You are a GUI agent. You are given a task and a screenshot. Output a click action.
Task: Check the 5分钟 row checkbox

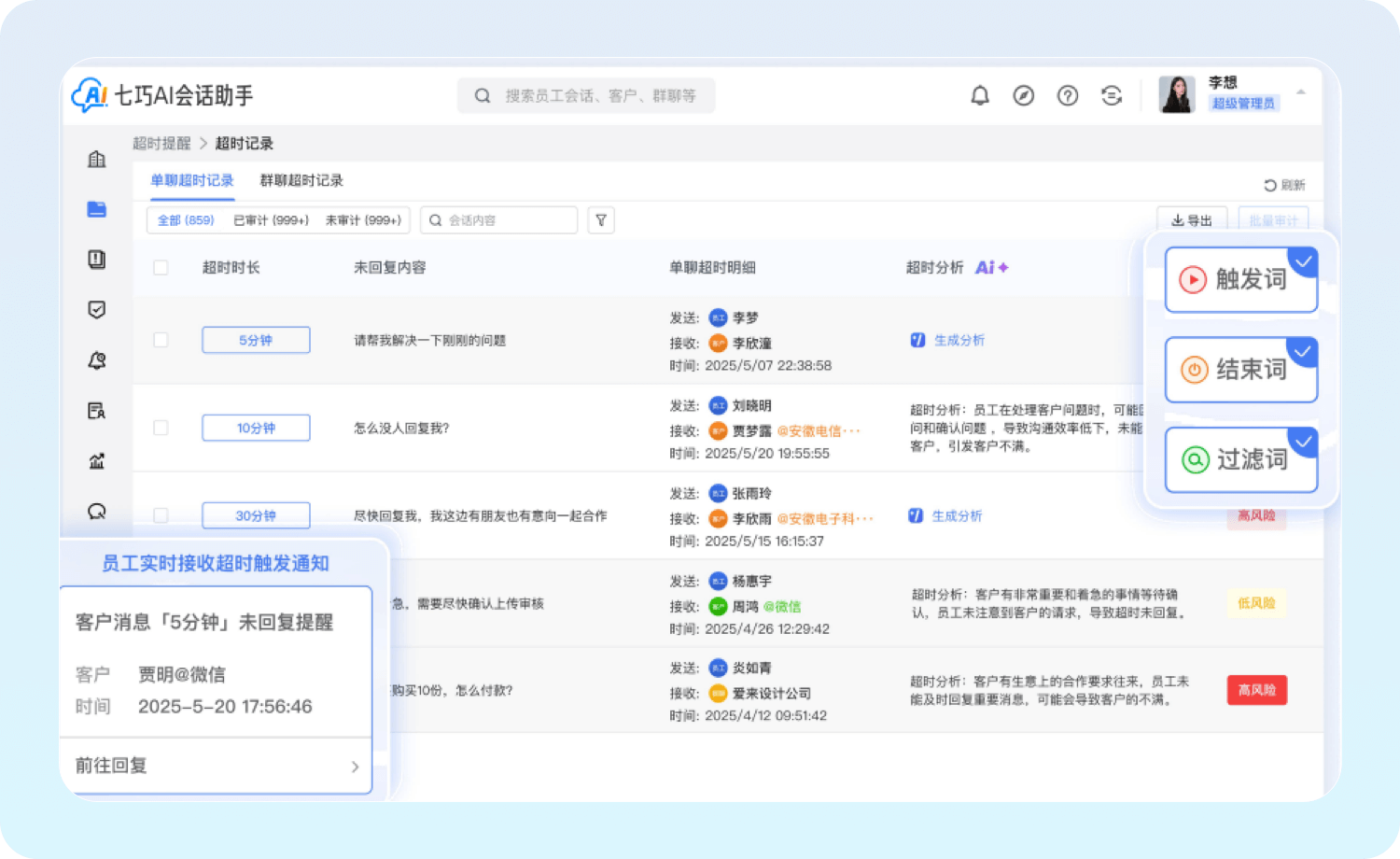point(161,340)
